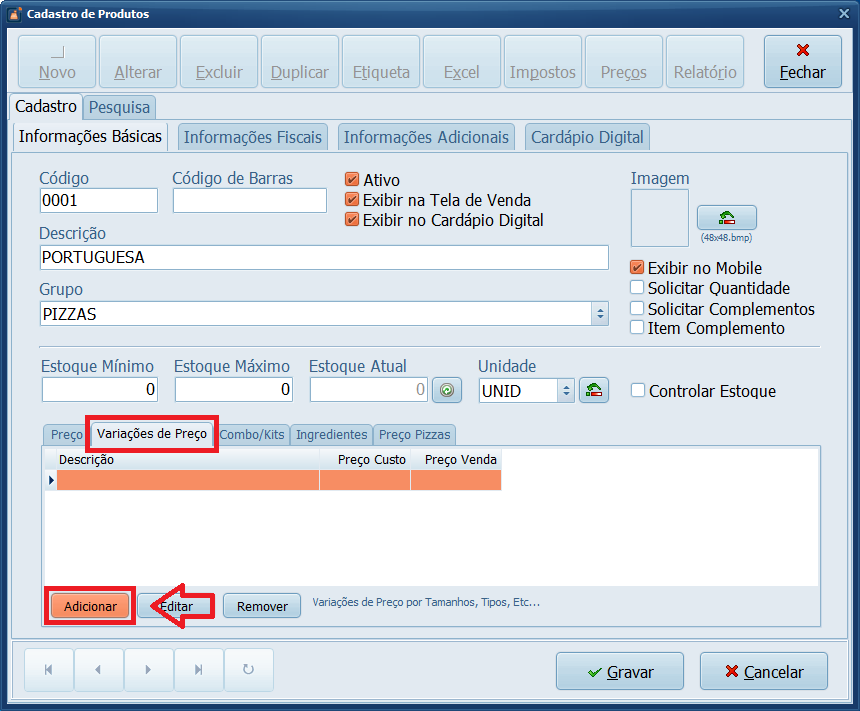
Task: Switch to Pesquisa tab
Action: pyautogui.click(x=119, y=107)
